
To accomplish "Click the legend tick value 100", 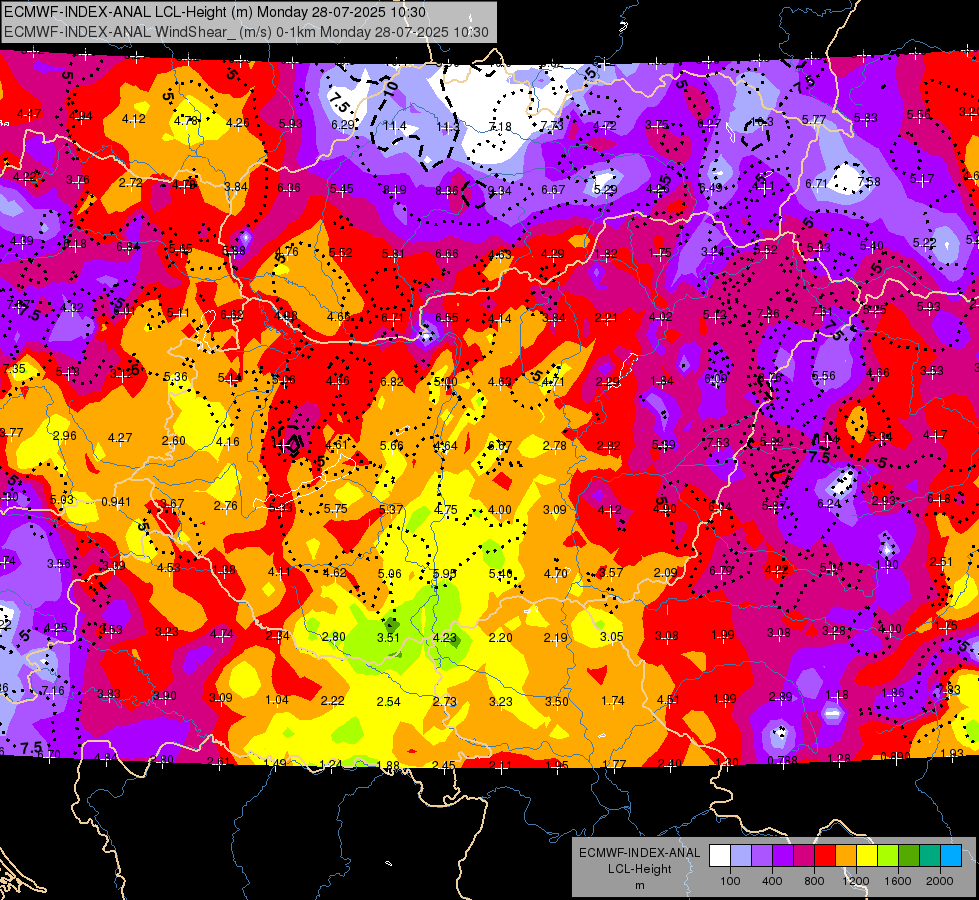I will tap(730, 881).
